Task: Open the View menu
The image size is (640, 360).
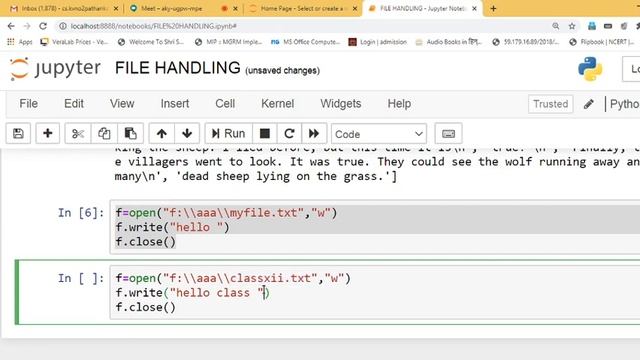Action: point(122,104)
